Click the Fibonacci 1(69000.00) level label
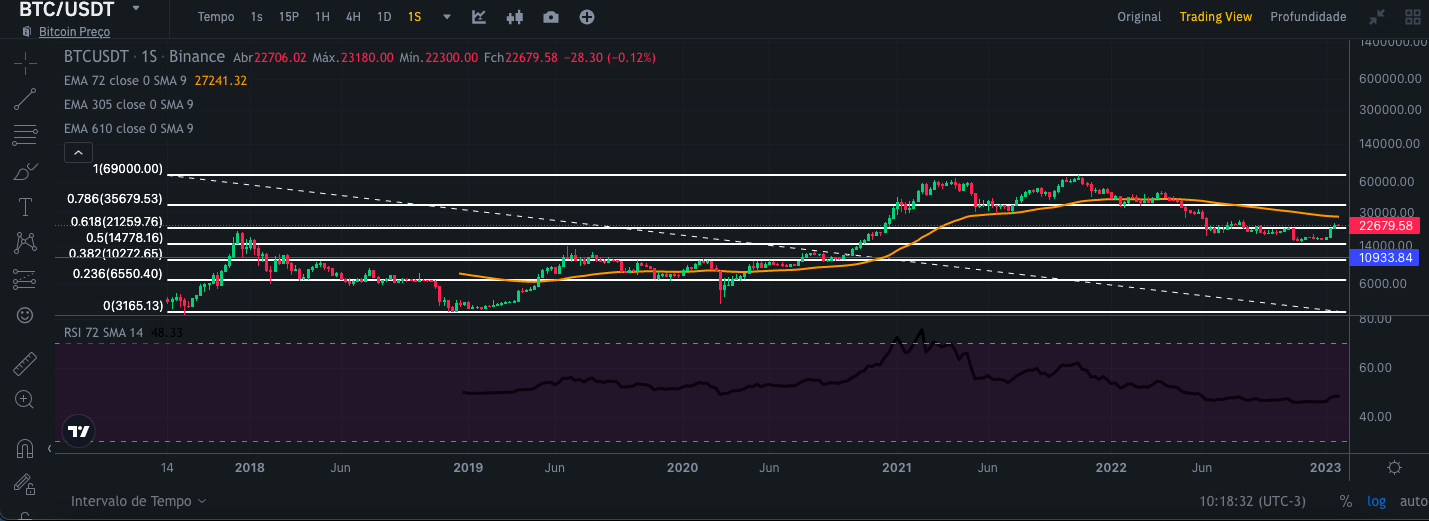The height and width of the screenshot is (521, 1429). click(x=128, y=169)
